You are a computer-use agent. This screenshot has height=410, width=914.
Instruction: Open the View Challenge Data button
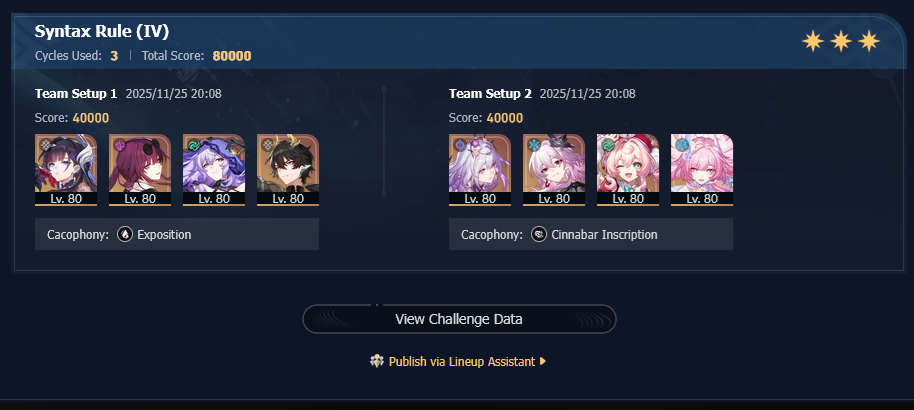click(459, 319)
